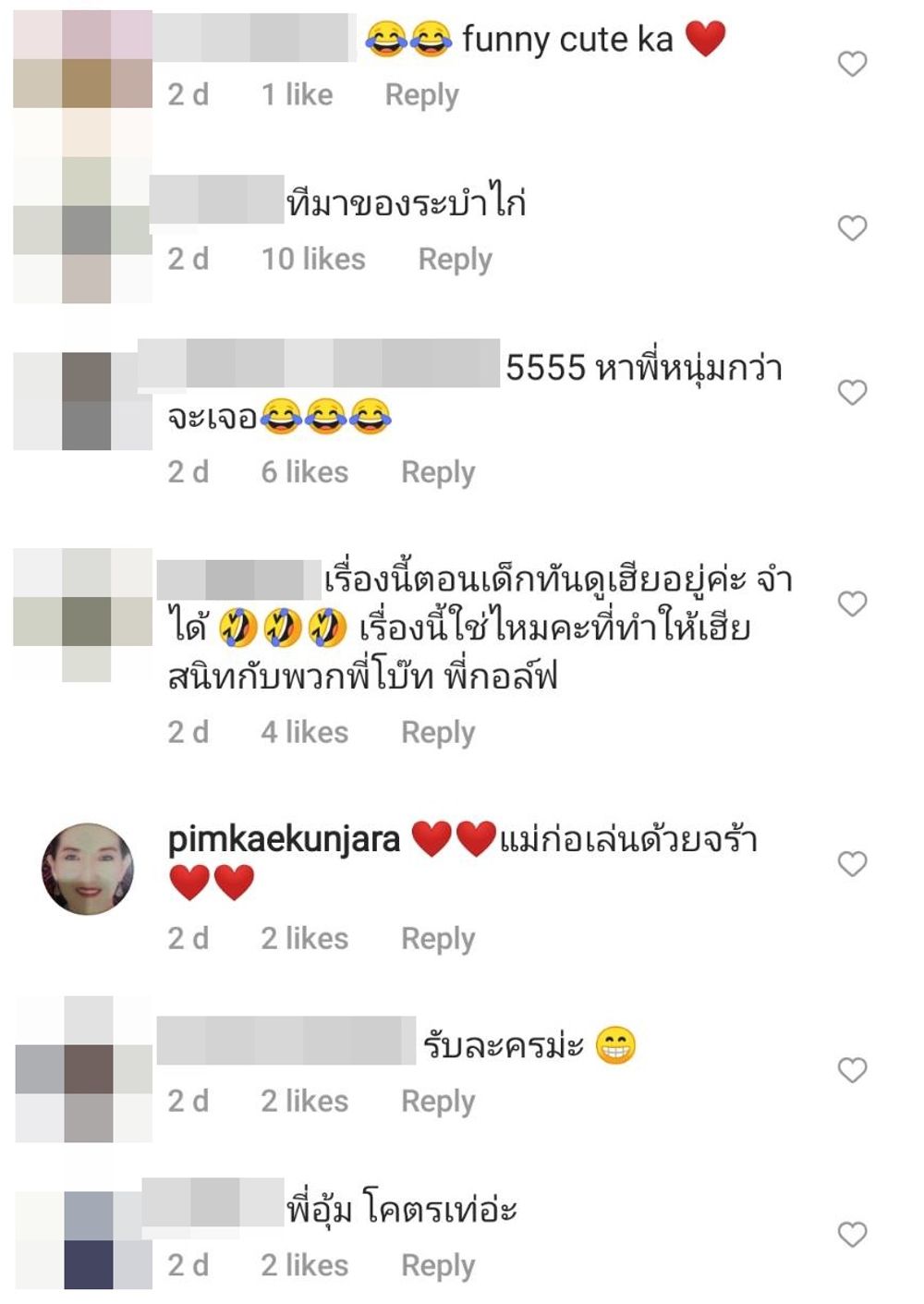Image resolution: width=924 pixels, height=1304 pixels.
Task: Like pimkaekunjara's comment with heart icon
Action: coord(852,864)
